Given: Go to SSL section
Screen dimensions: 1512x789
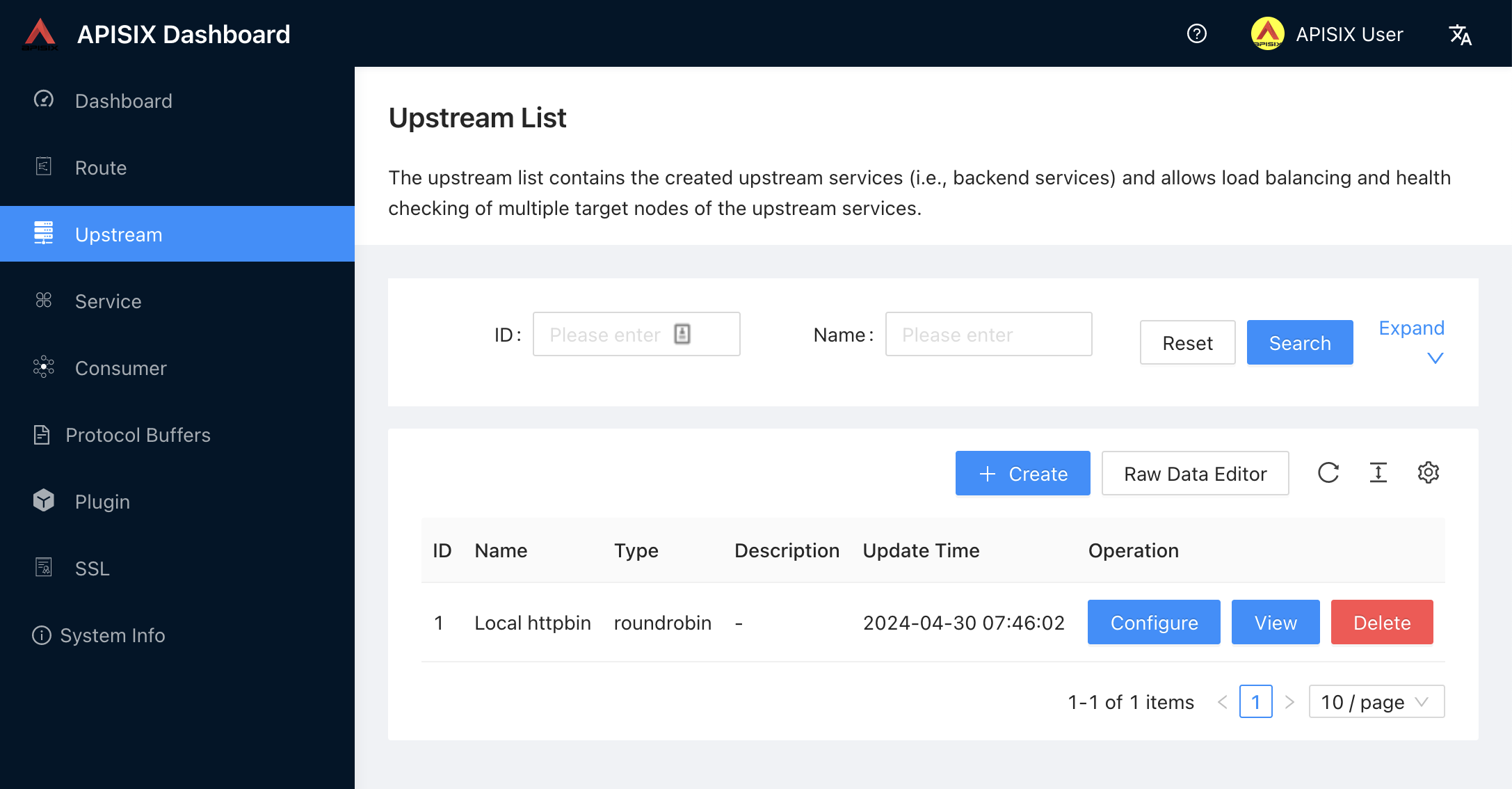Looking at the screenshot, I should 92,568.
